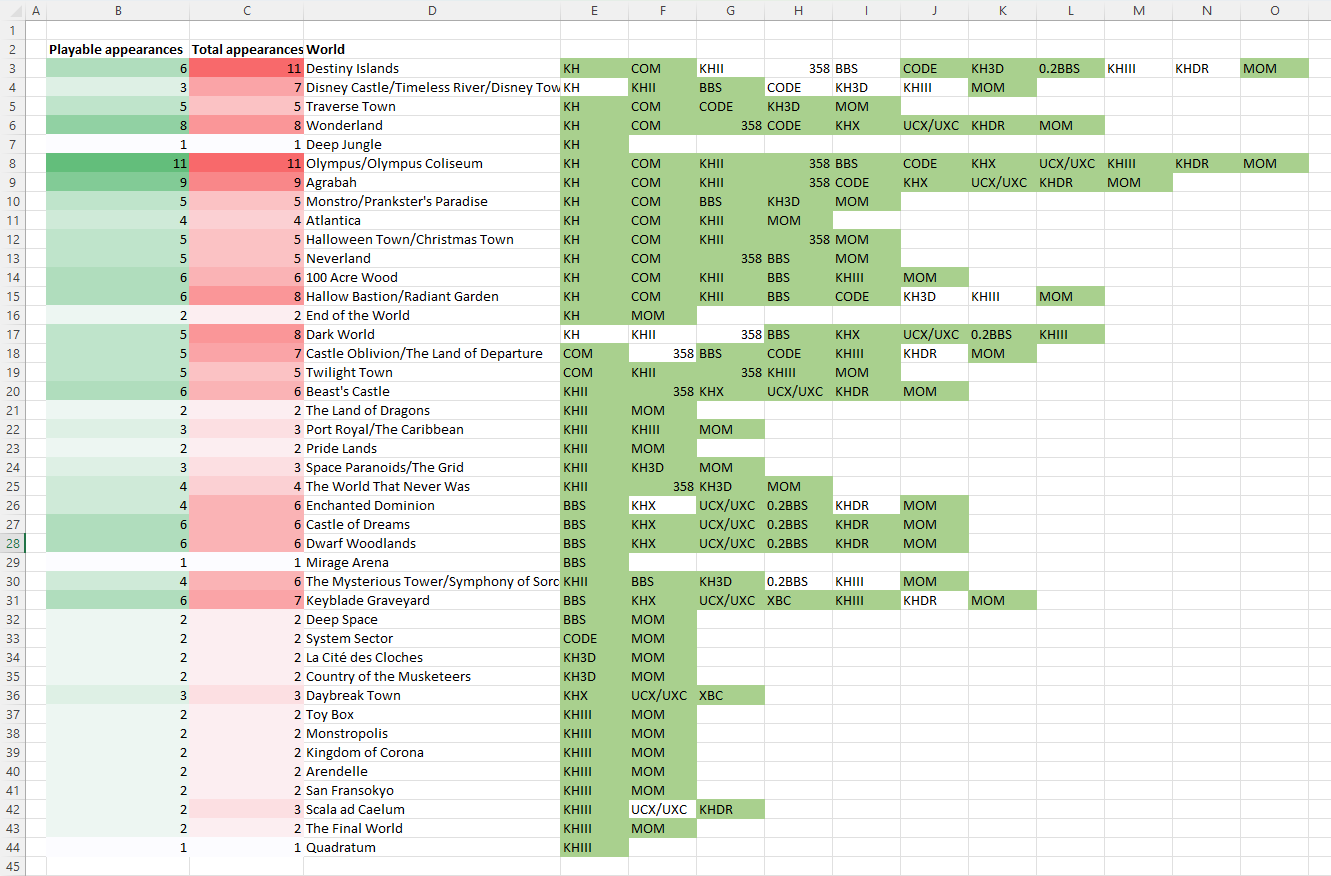
Task: Select the 'Kingdom of Corona' cell
Action: click(x=432, y=752)
